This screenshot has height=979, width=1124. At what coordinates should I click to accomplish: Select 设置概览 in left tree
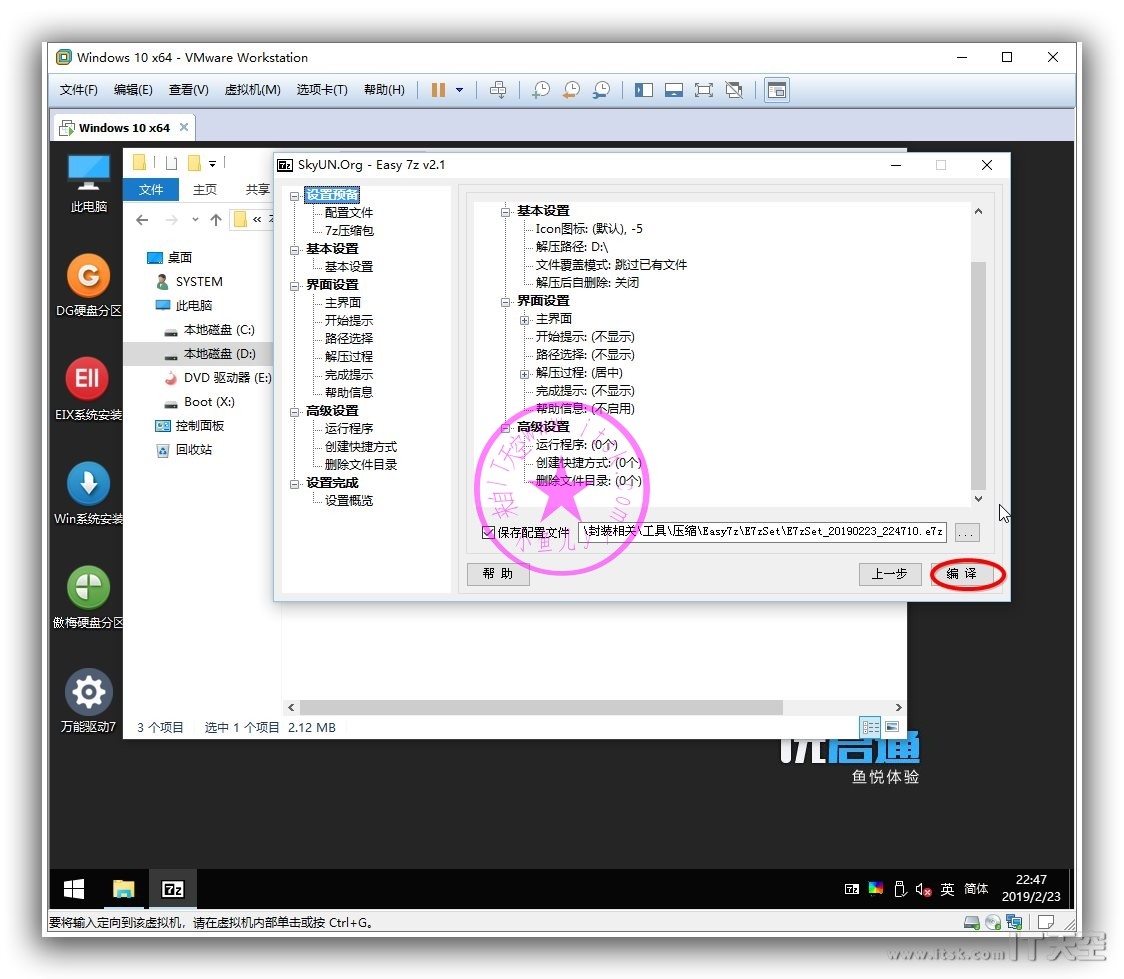349,500
